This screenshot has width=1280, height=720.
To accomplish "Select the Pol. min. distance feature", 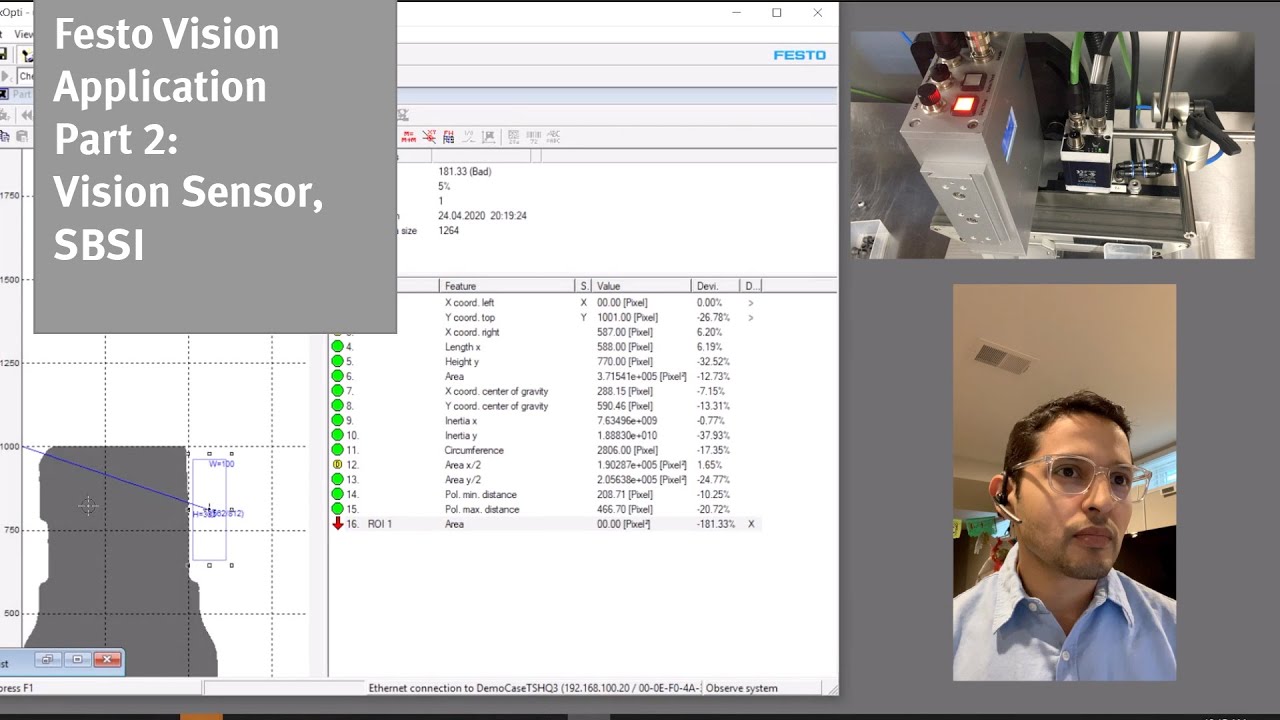I will point(481,494).
